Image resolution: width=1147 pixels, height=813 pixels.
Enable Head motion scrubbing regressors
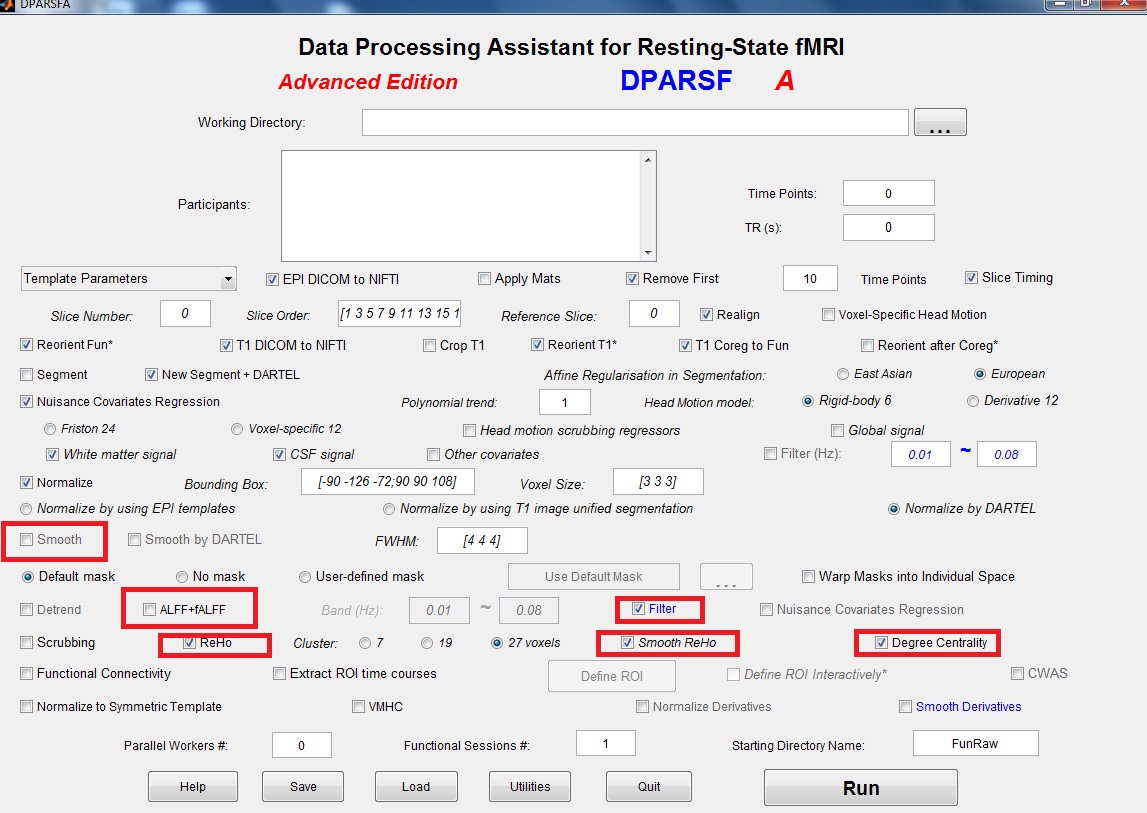(470, 430)
